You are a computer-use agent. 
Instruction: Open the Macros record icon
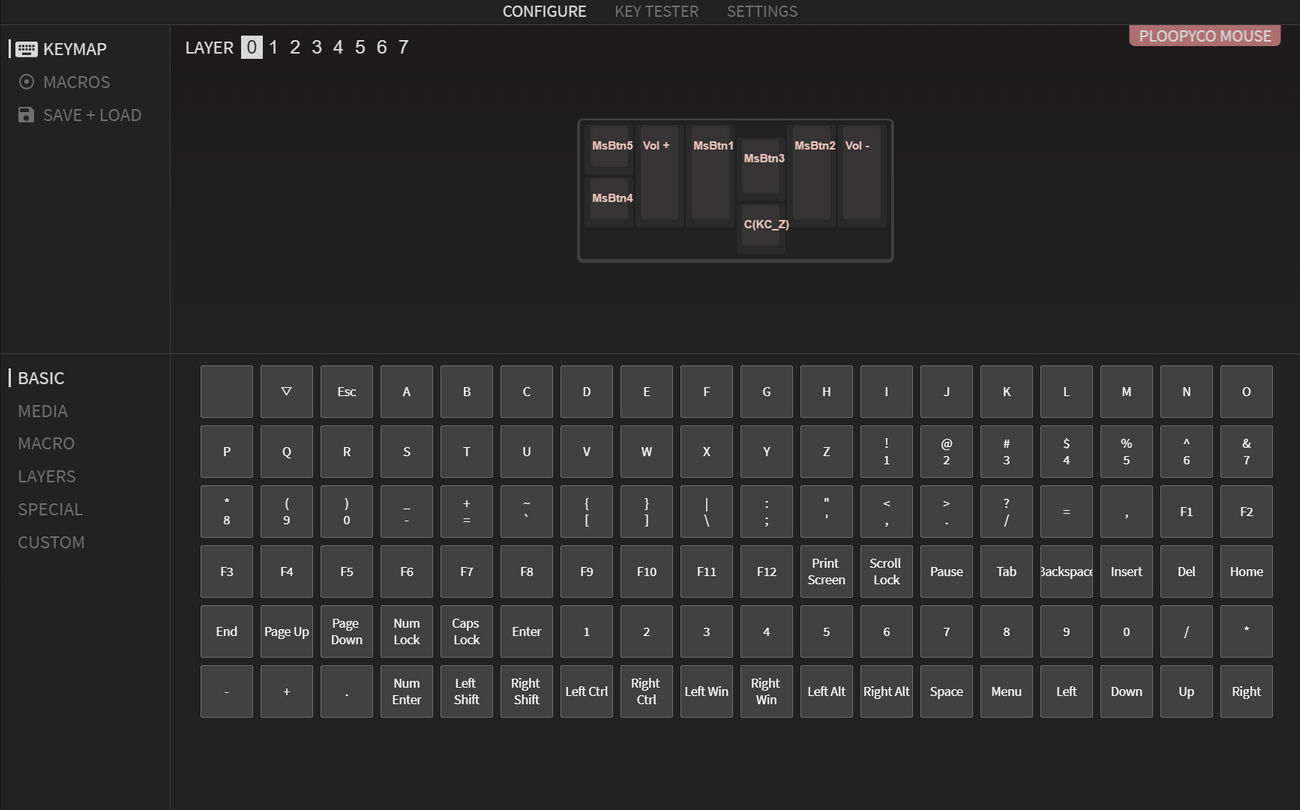point(27,82)
